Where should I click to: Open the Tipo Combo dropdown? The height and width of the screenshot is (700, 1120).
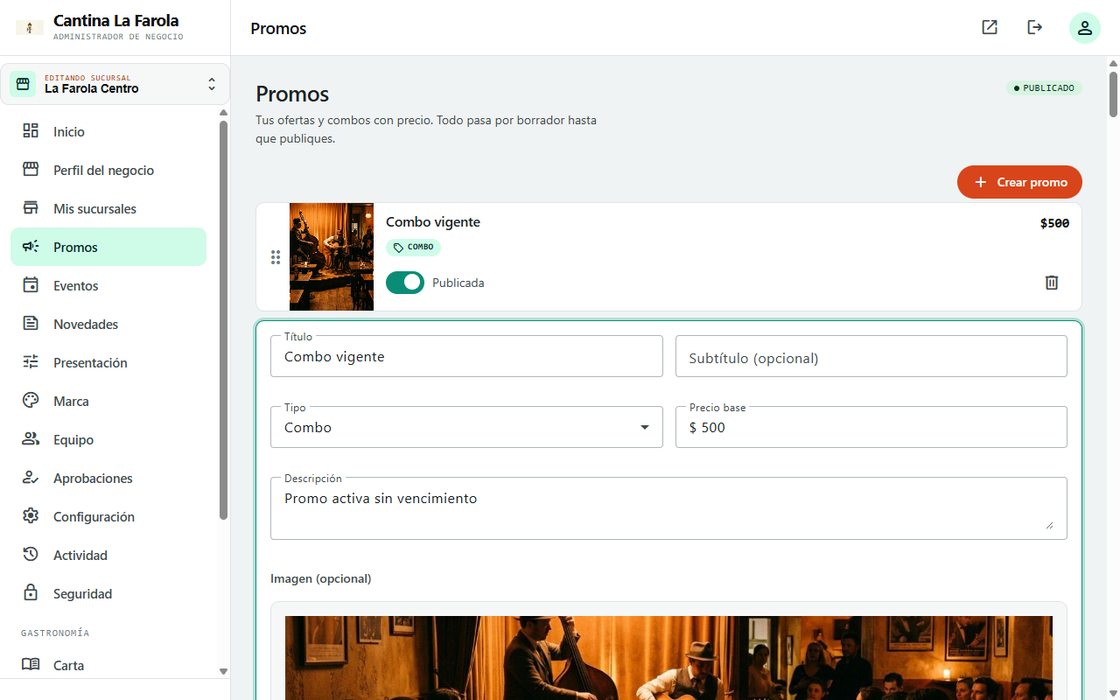pos(466,427)
